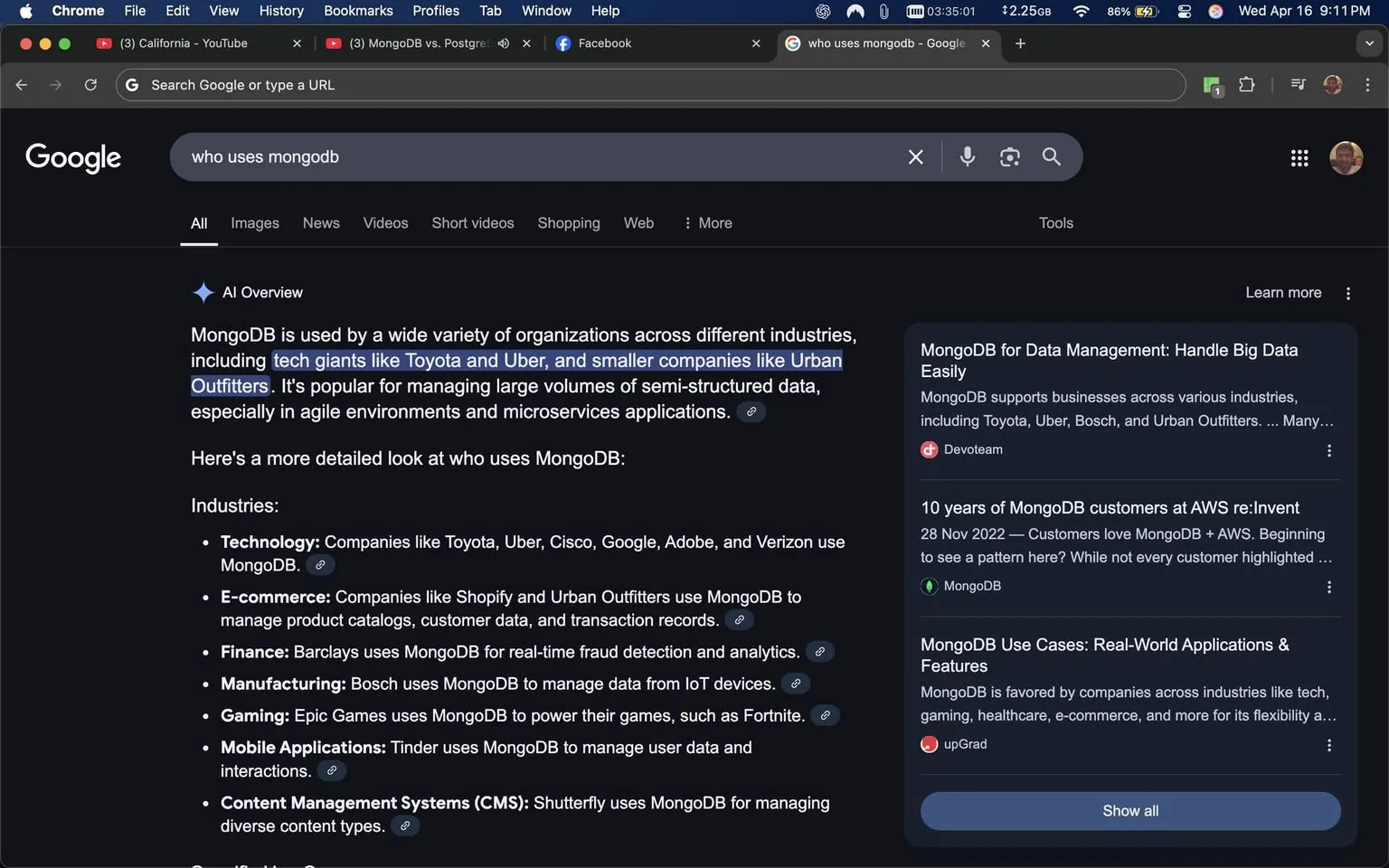Switch to the Images results tab
This screenshot has width=1389, height=868.
point(255,223)
